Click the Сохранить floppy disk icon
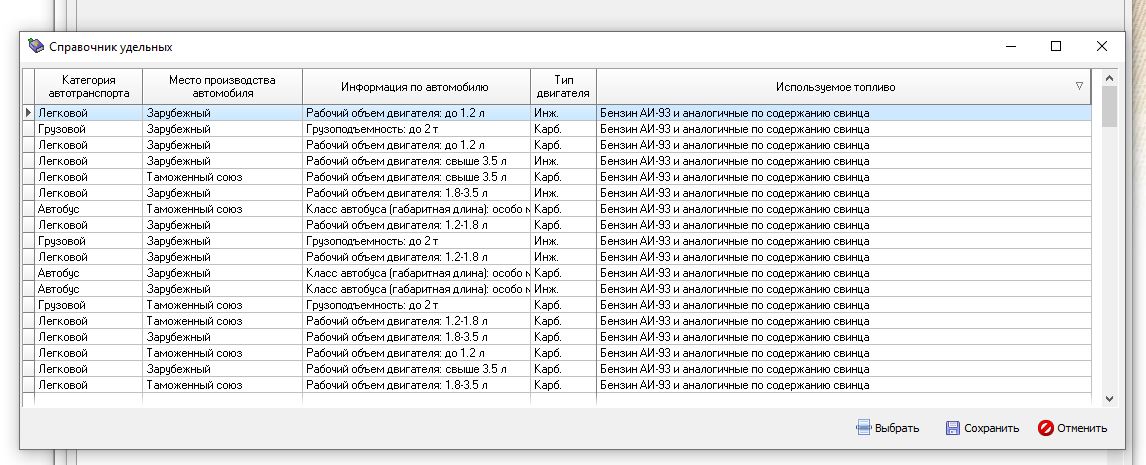The height and width of the screenshot is (465, 1146). (953, 428)
